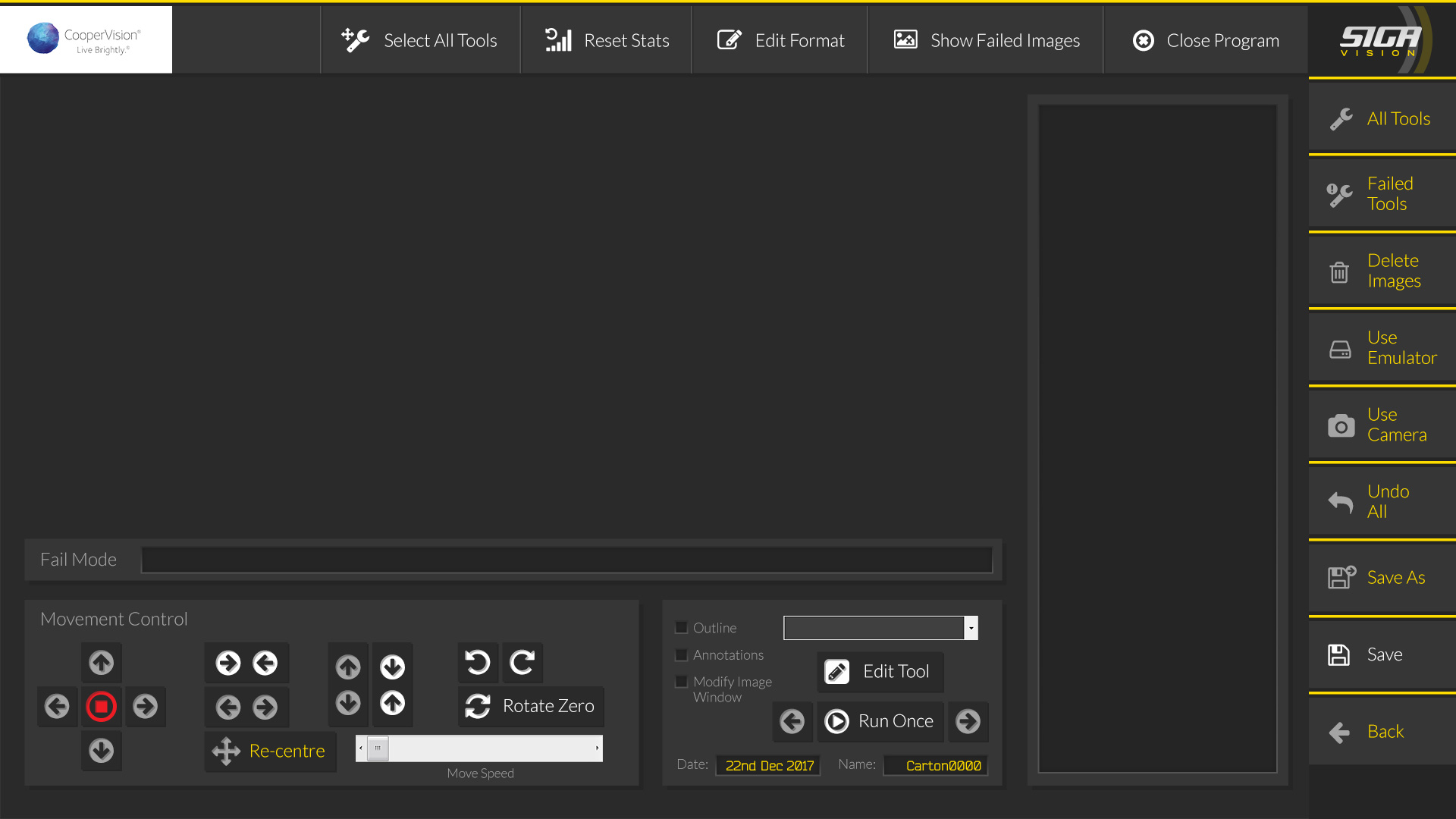Open Show Failed Images menu

pos(986,40)
